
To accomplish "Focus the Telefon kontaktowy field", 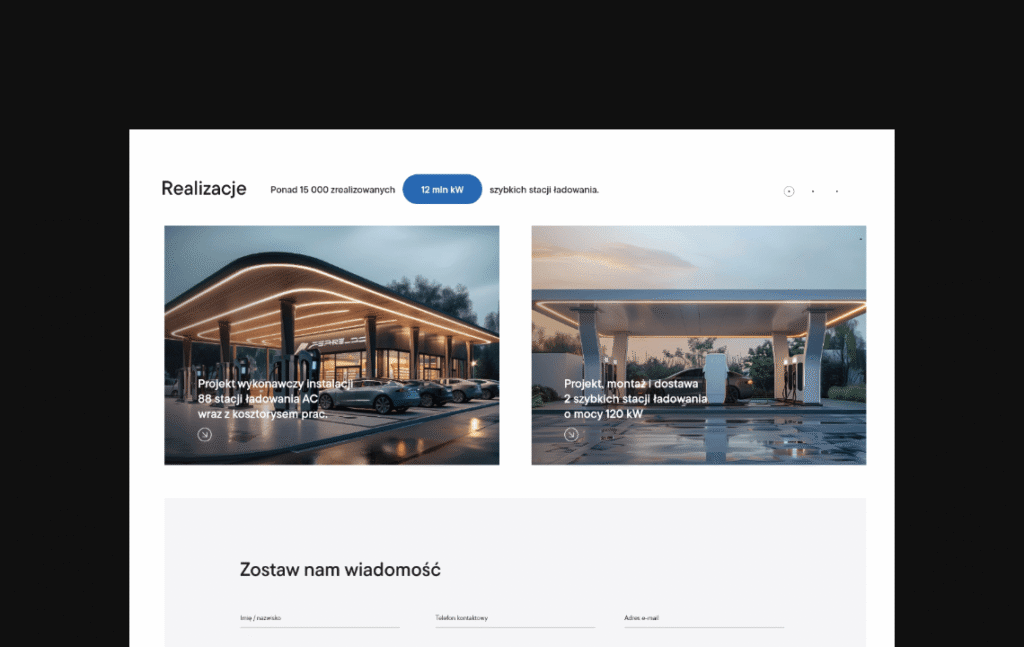I will pos(515,618).
